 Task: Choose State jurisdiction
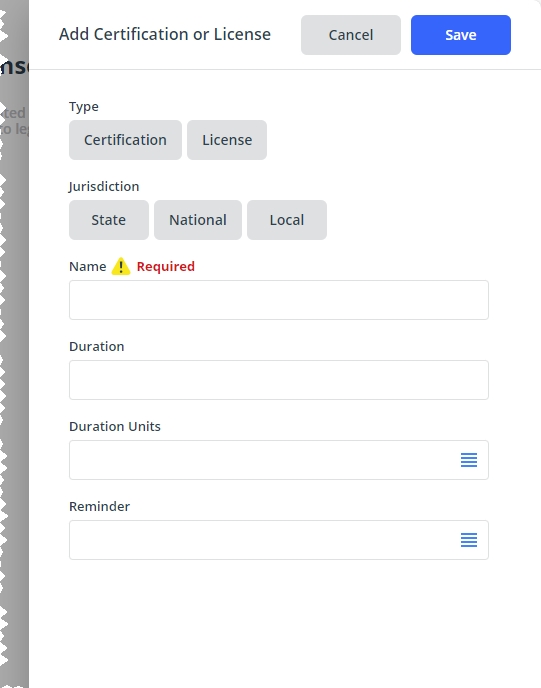(108, 220)
